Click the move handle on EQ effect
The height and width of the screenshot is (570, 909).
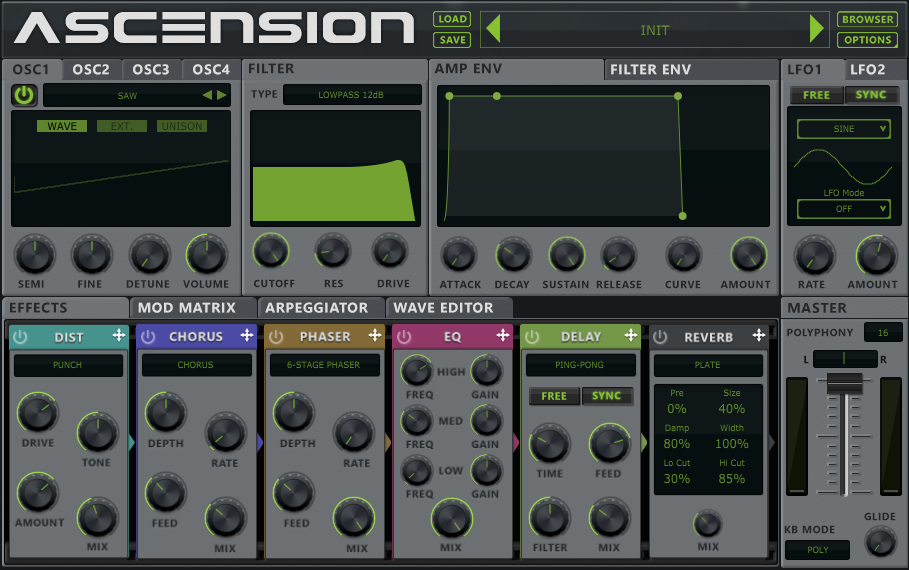click(503, 336)
